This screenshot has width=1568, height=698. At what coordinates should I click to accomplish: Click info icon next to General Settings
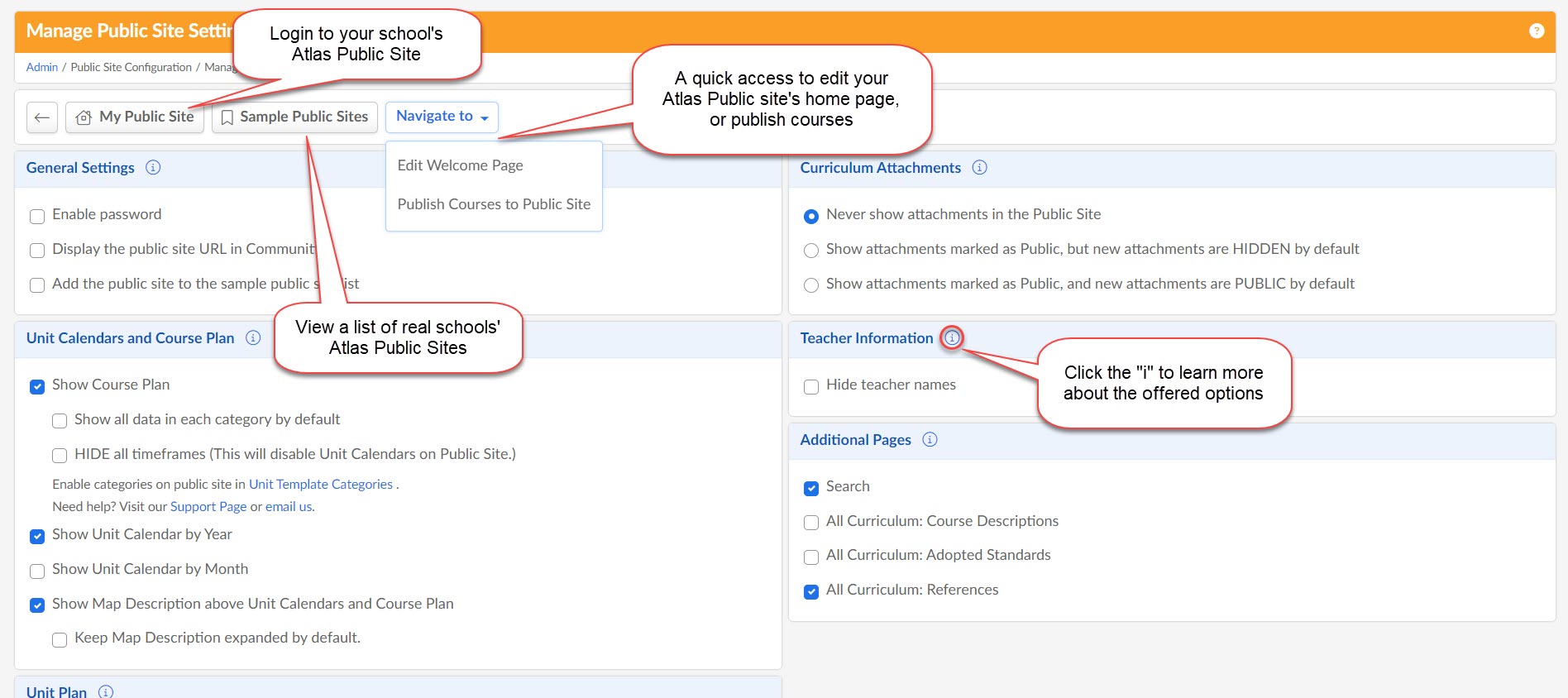click(153, 167)
